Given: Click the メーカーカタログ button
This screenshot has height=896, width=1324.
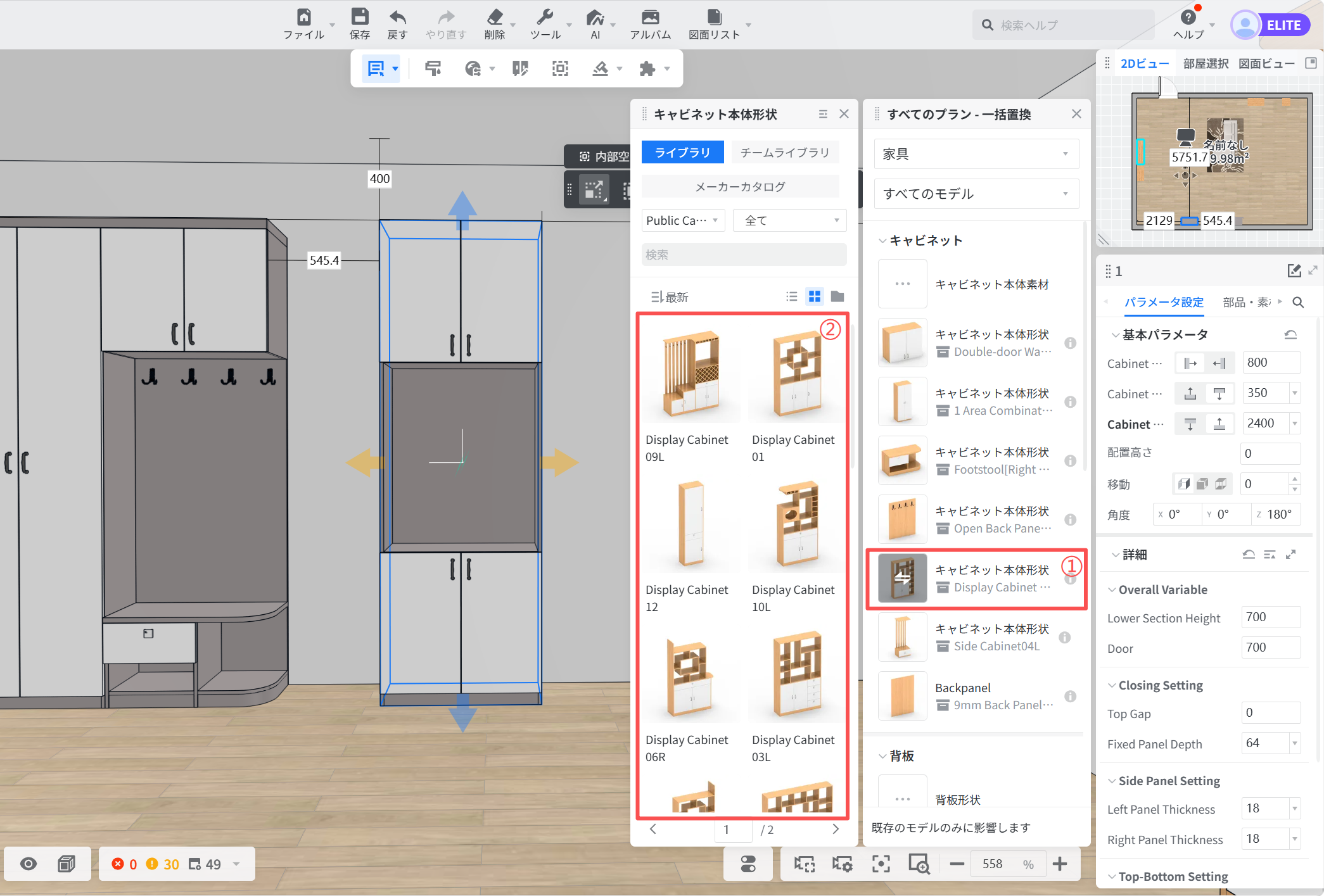Looking at the screenshot, I should pos(740,186).
